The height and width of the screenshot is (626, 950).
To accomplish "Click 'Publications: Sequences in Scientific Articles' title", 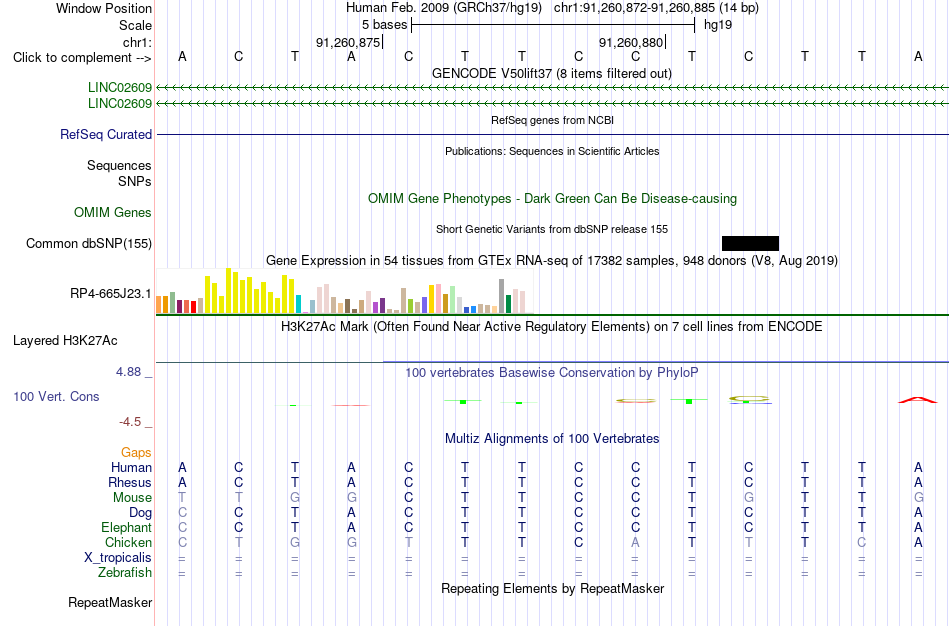I will [x=552, y=151].
